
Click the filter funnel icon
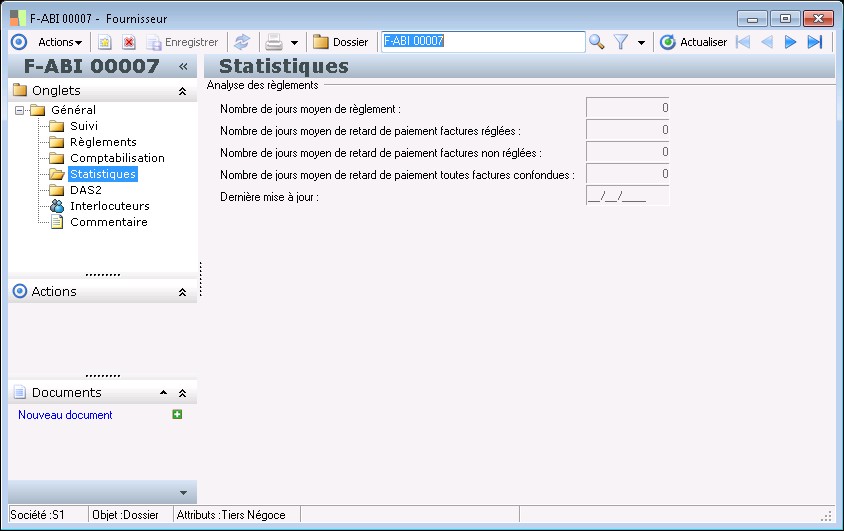point(621,42)
